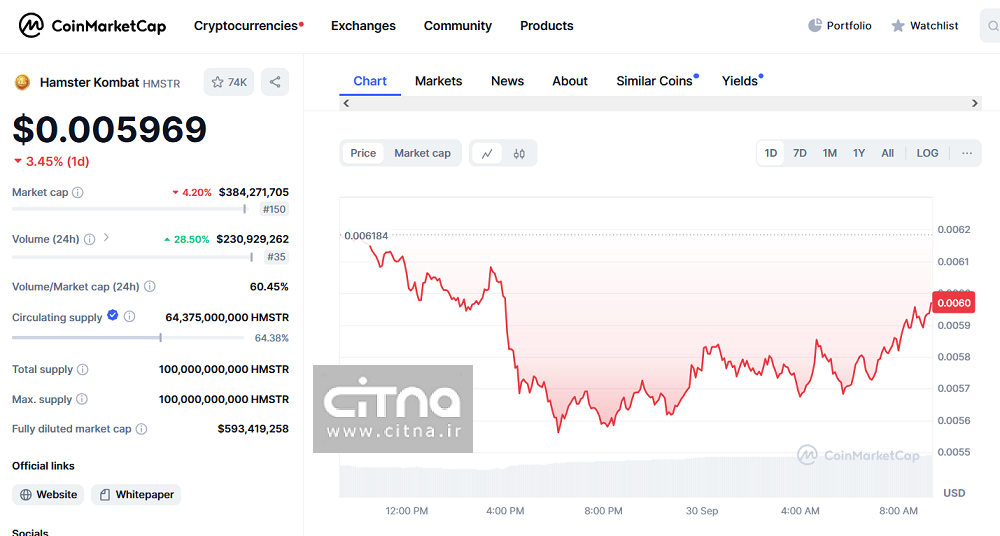Open Portfolio pie chart icon
Screen dimensions: 1000x536
point(815,26)
